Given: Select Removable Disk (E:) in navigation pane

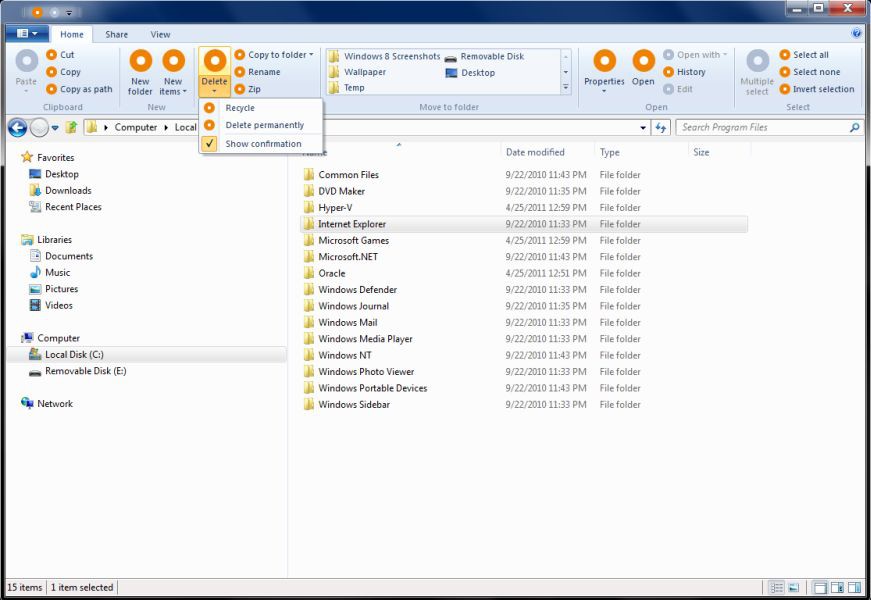Looking at the screenshot, I should [x=78, y=371].
